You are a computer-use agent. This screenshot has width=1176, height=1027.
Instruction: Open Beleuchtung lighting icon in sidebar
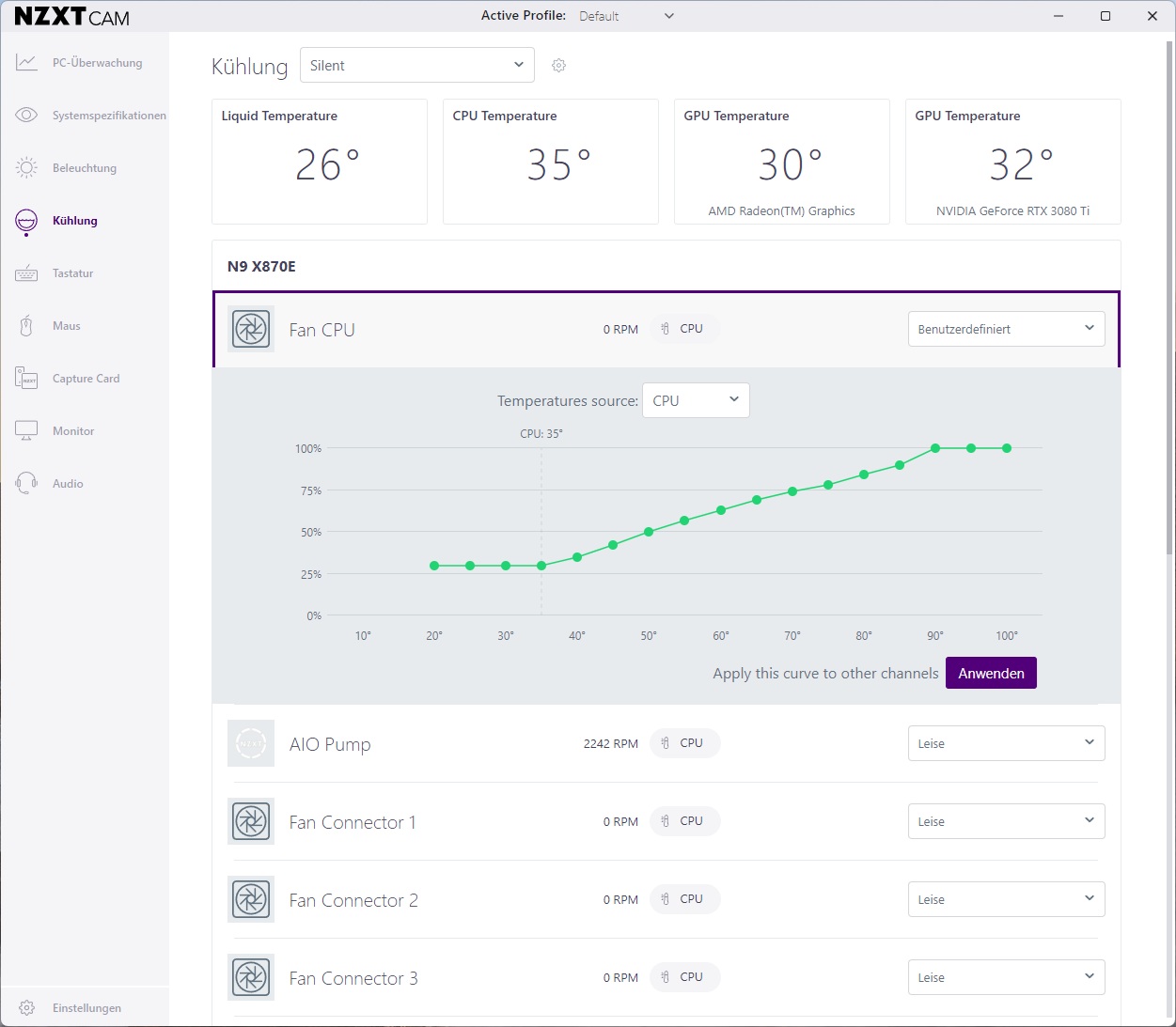click(26, 168)
